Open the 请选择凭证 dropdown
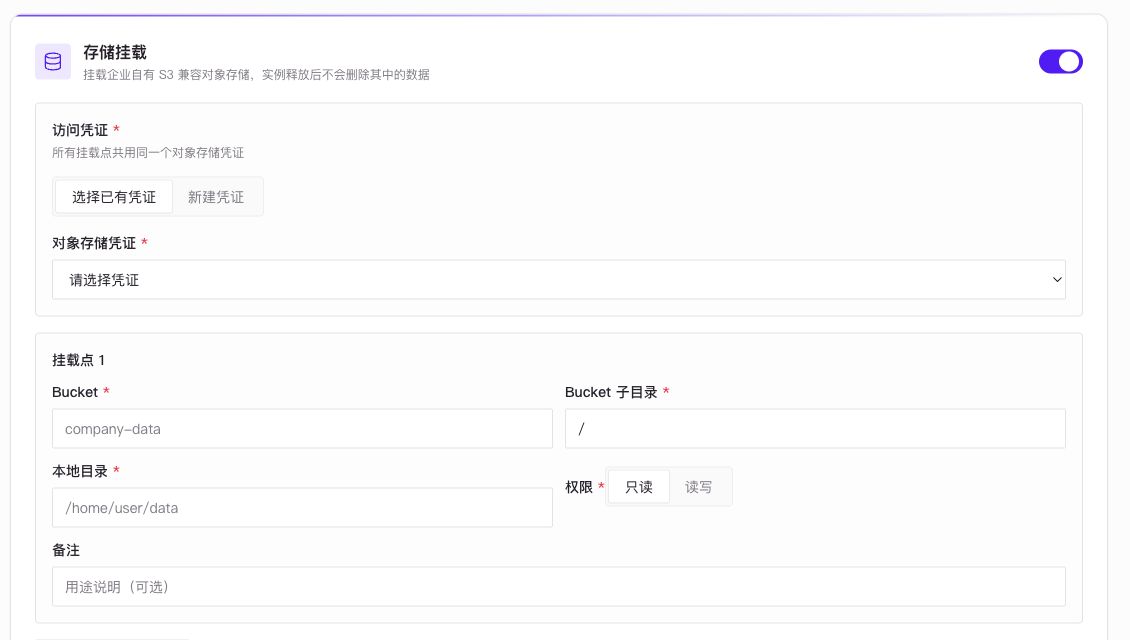This screenshot has height=640, width=1130. click(559, 280)
